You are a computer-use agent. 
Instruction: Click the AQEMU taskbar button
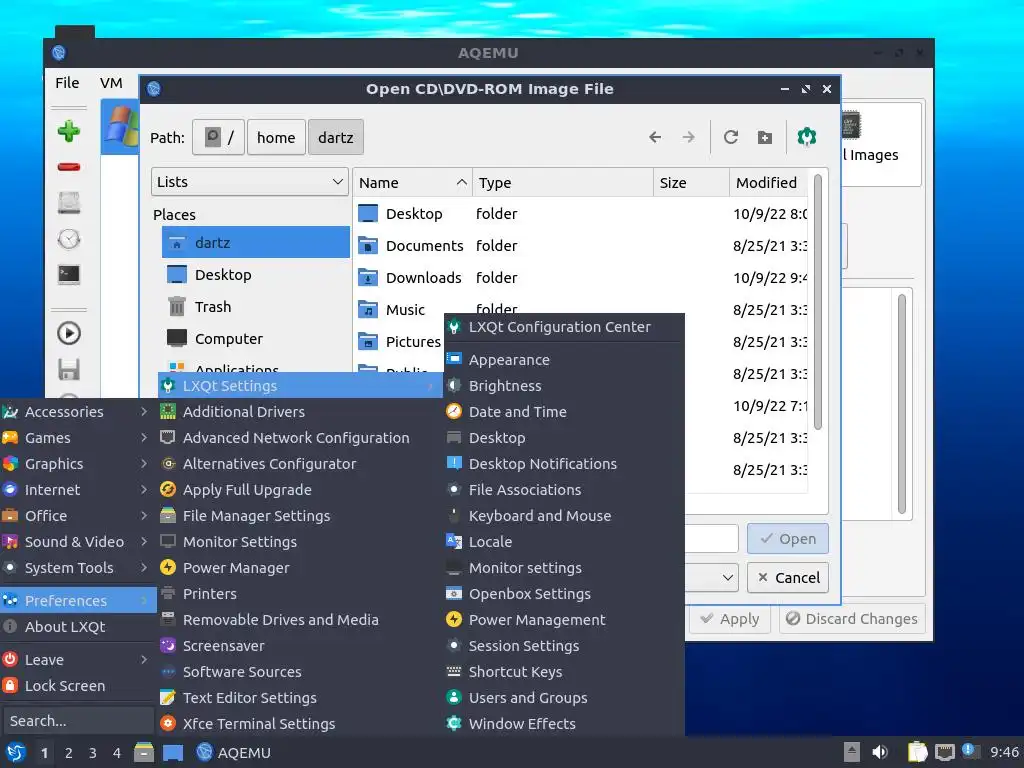pyautogui.click(x=234, y=752)
